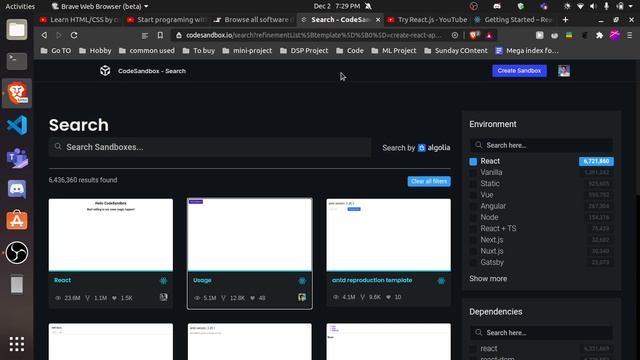This screenshot has height=360, width=640.
Task: Open the Go TO bookmarks folder
Action: pyautogui.click(x=56, y=51)
